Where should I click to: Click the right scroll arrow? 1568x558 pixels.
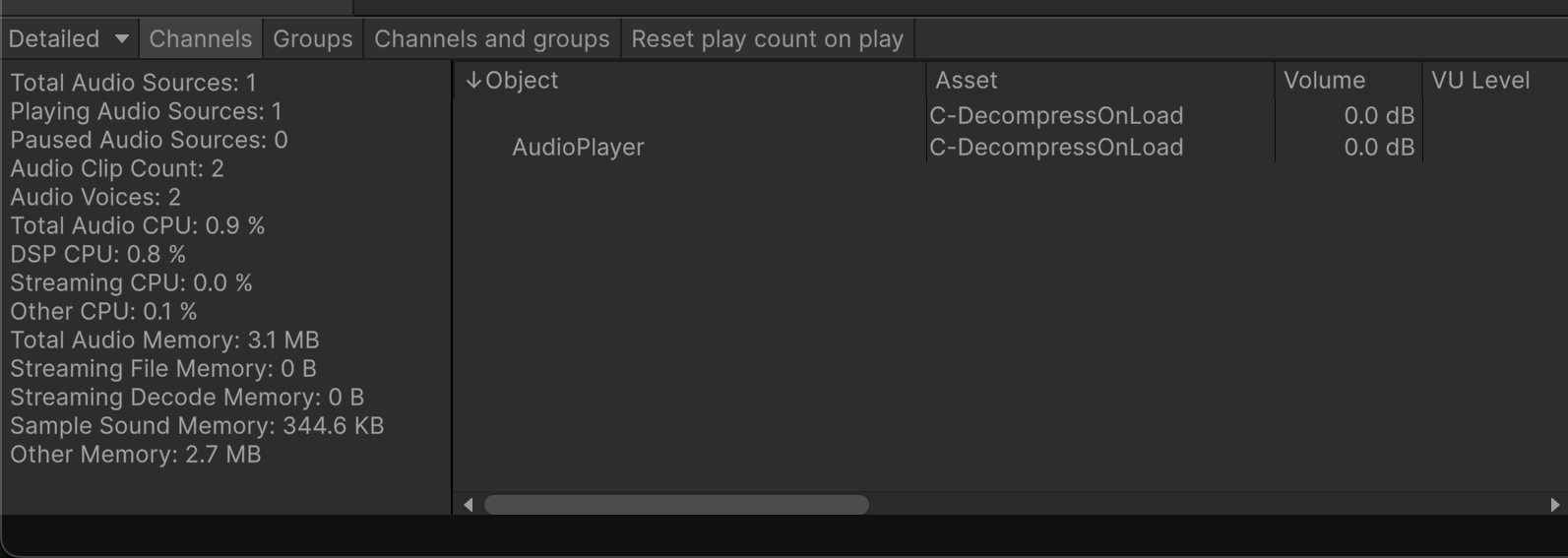click(1554, 505)
